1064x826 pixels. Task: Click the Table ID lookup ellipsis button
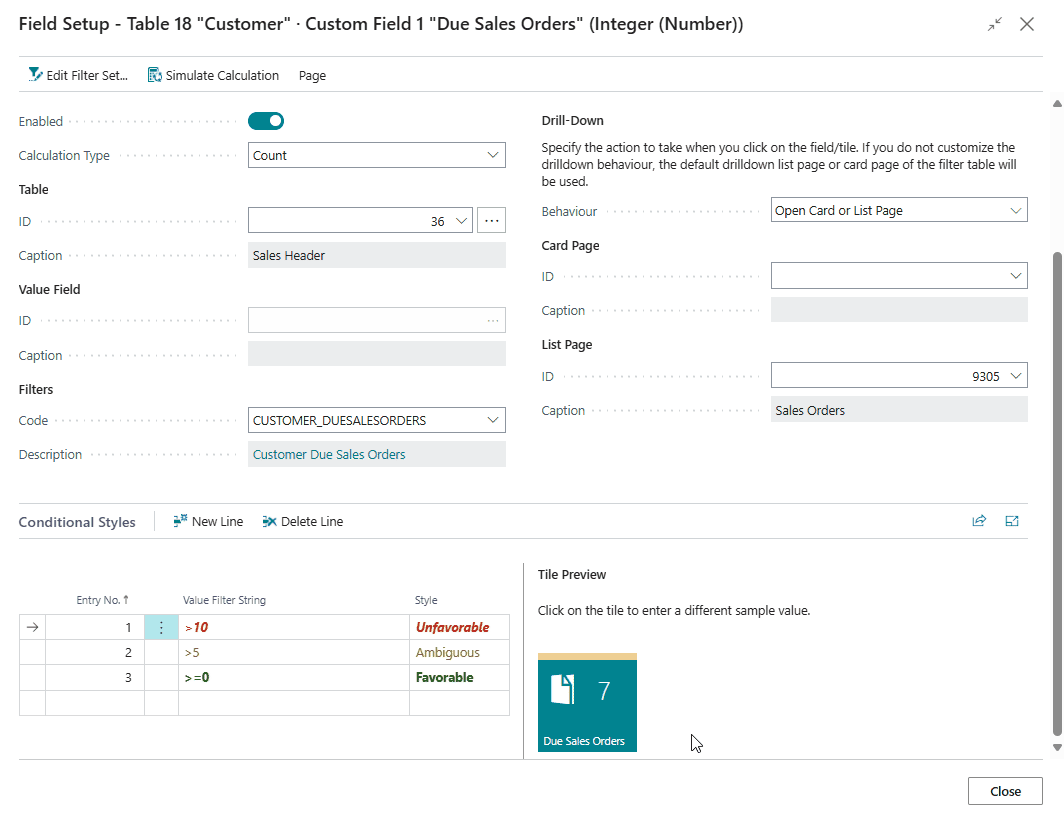click(491, 221)
